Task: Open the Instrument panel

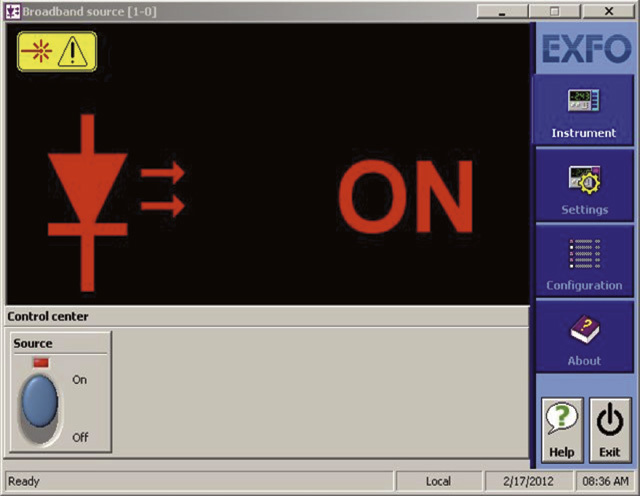Action: coord(584,112)
